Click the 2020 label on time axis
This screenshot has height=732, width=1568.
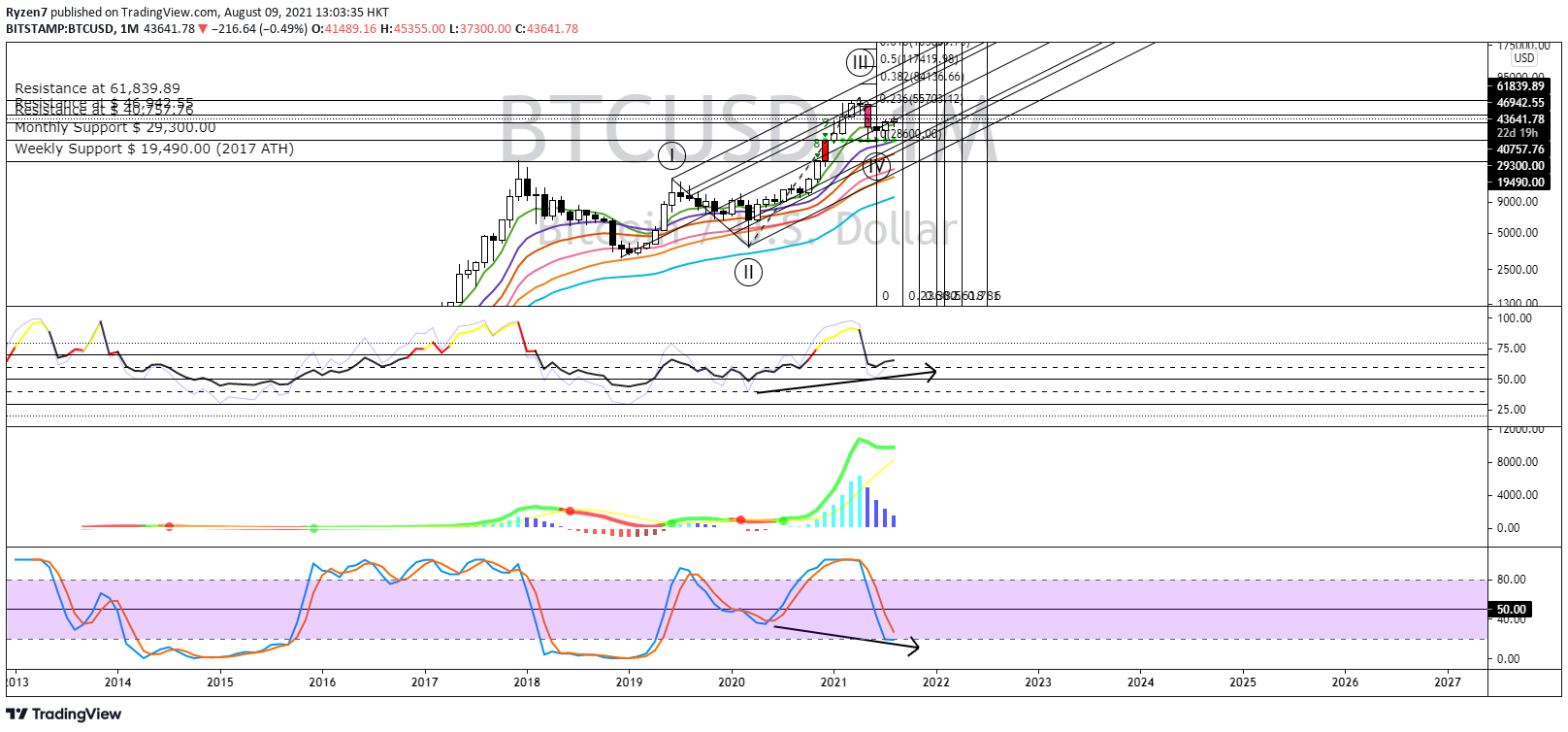coord(732,682)
